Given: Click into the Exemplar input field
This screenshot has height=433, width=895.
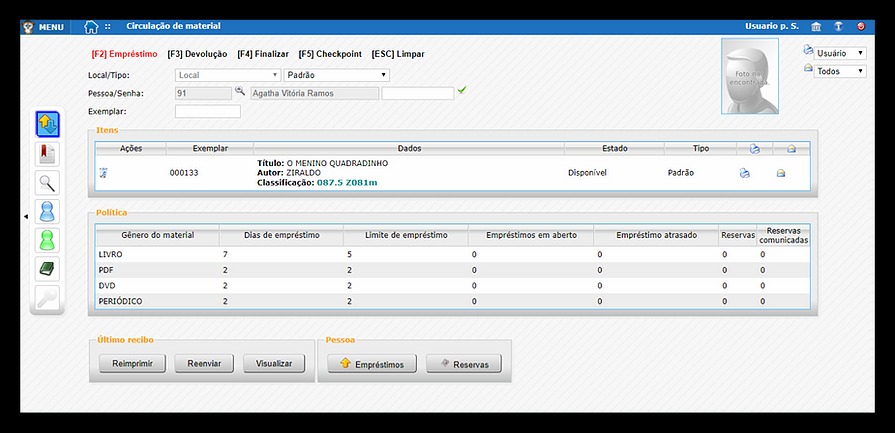Looking at the screenshot, I should (x=207, y=111).
